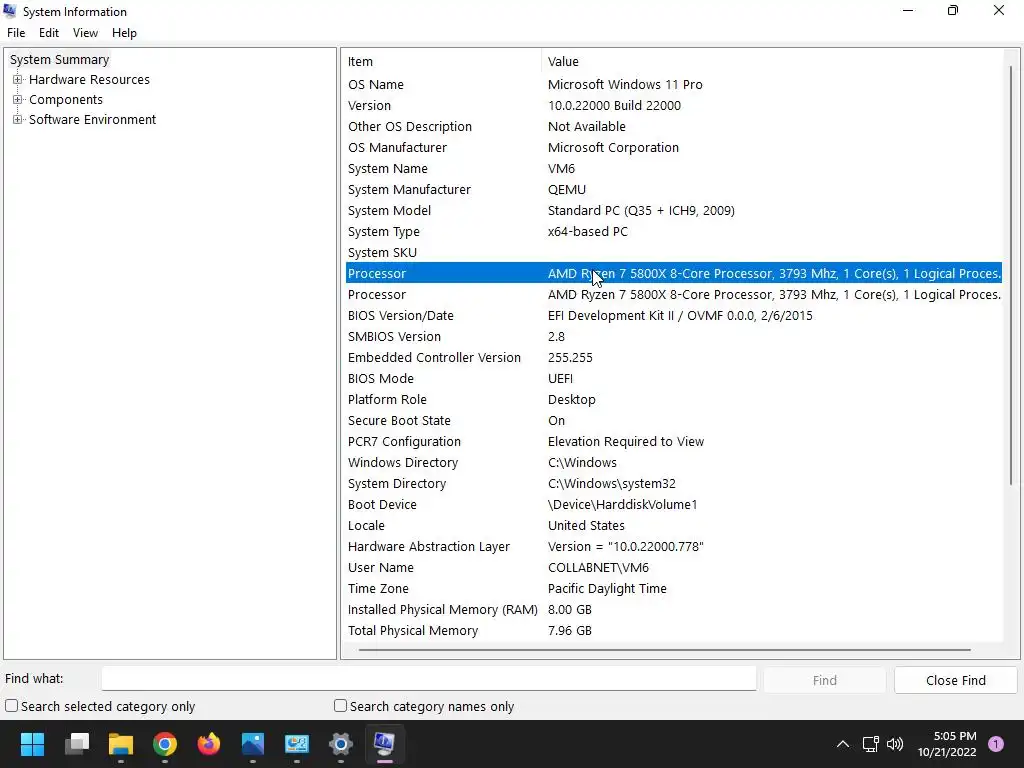1024x768 pixels.
Task: Click the vertical scrollbar of details pane
Action: (x=1010, y=274)
